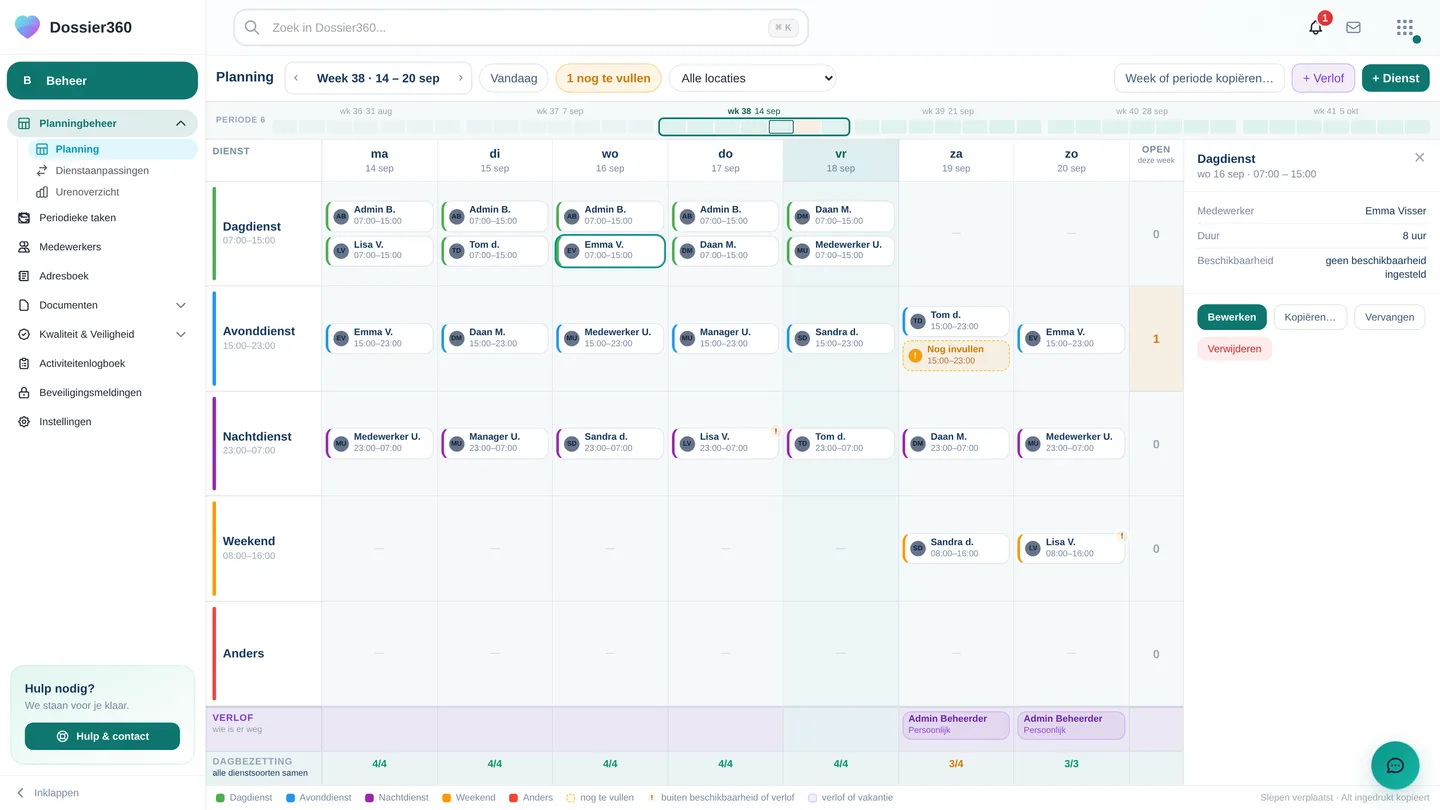The image size is (1440, 810).
Task: Open the notifications bell
Action: tap(1316, 28)
